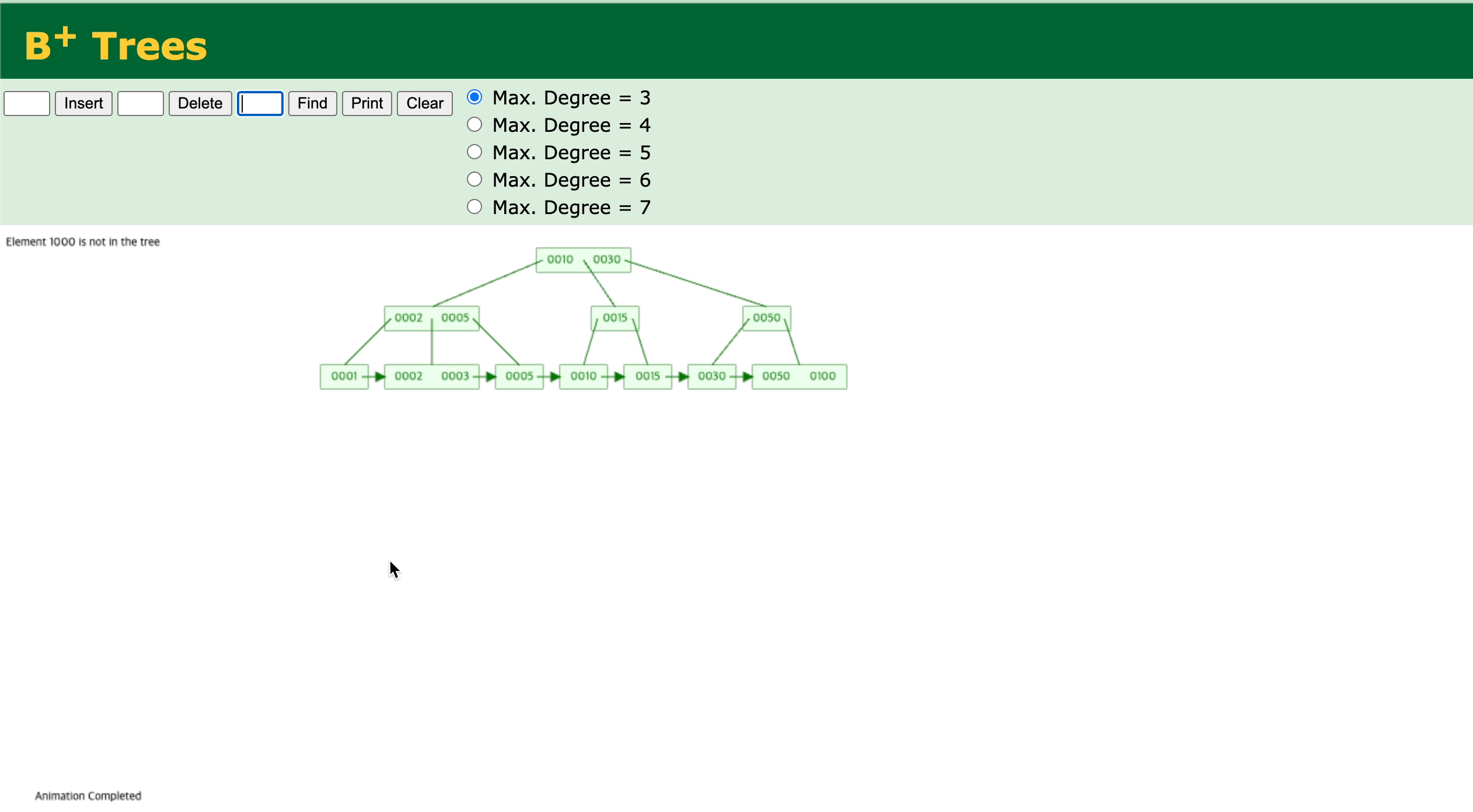
Task: Click root node key 0010
Action: point(560,260)
